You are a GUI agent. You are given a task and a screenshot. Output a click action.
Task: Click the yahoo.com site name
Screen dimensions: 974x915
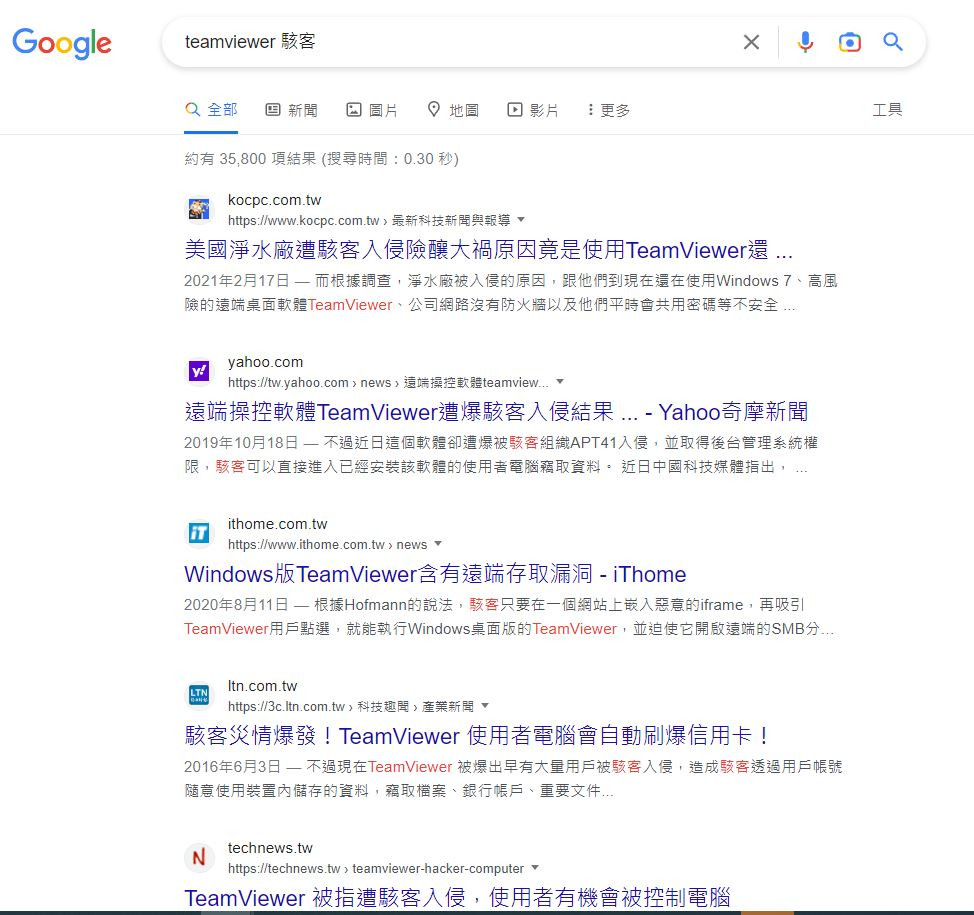(x=265, y=362)
